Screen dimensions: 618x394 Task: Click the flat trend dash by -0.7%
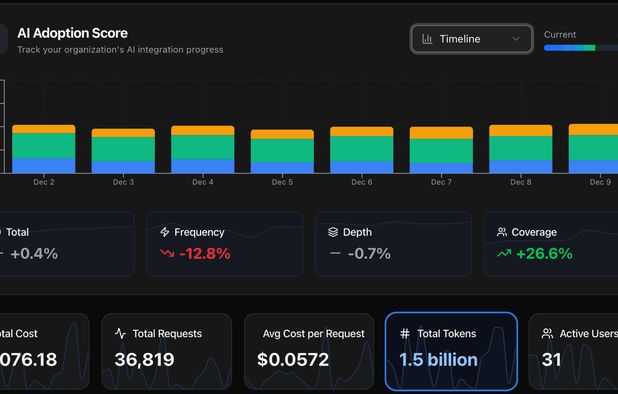tap(335, 253)
